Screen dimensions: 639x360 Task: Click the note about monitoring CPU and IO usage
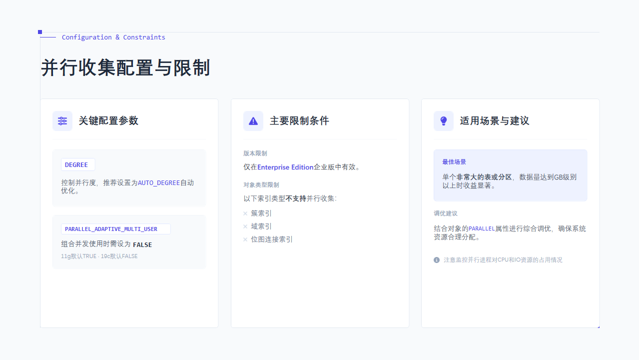click(503, 260)
